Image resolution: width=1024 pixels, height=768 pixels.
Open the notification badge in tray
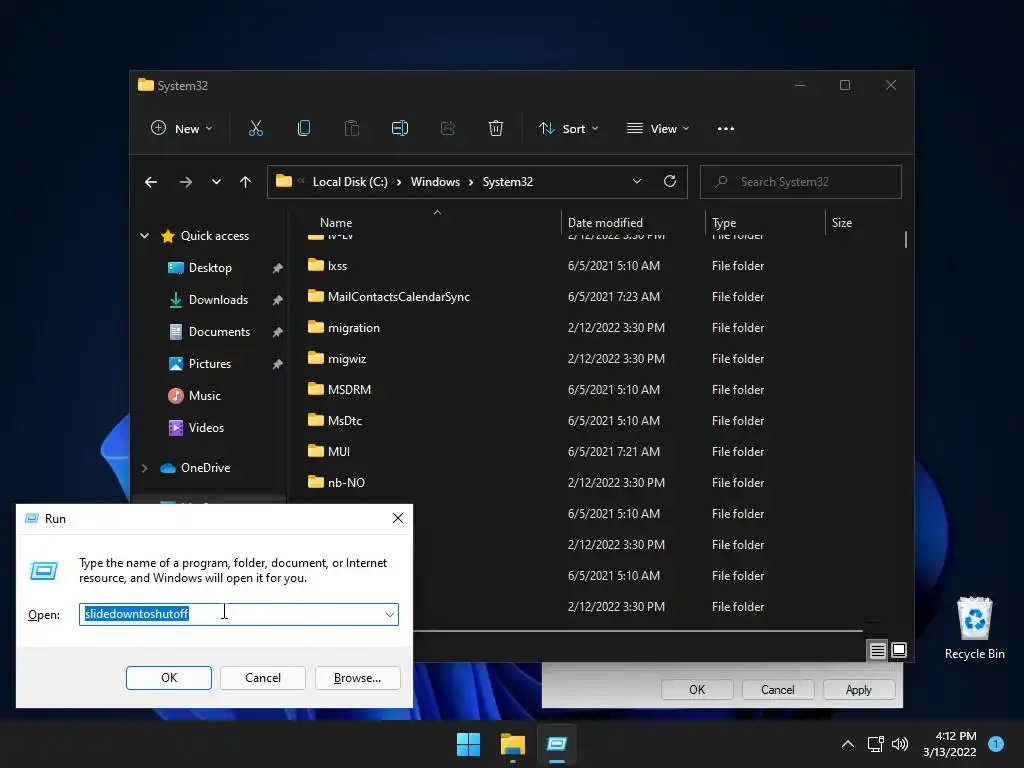point(996,744)
